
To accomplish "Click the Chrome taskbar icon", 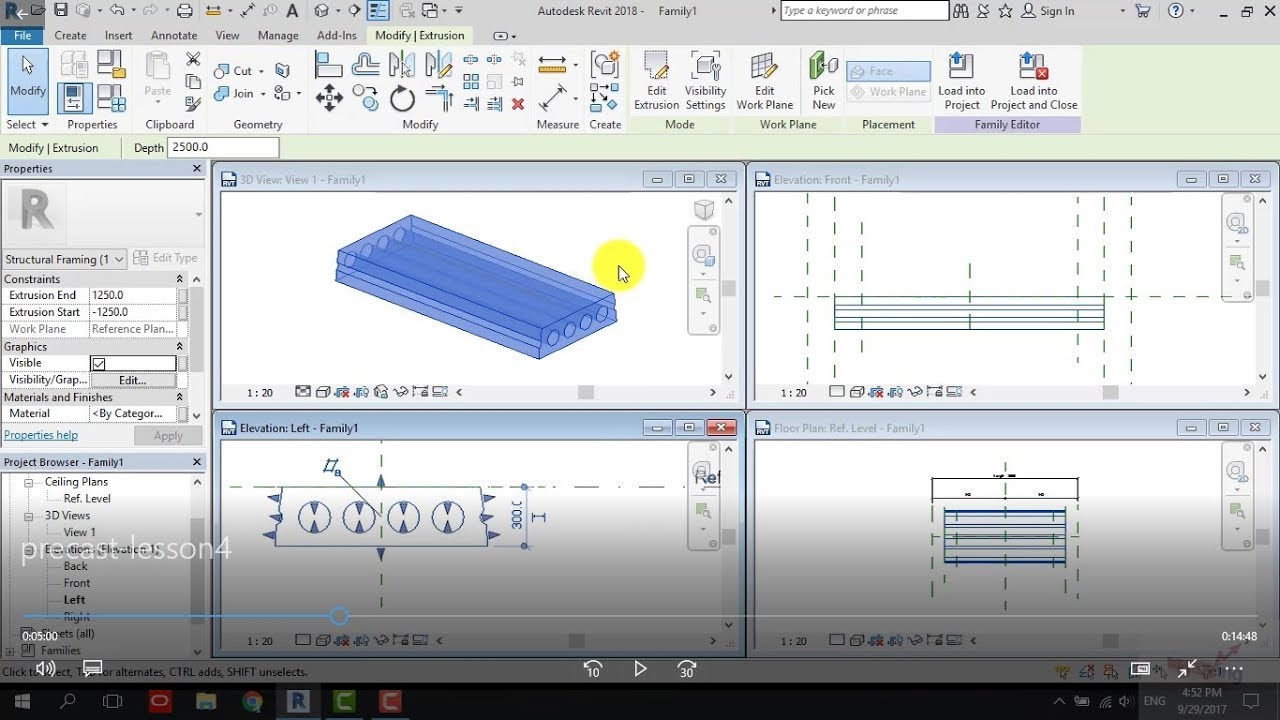I will (251, 701).
